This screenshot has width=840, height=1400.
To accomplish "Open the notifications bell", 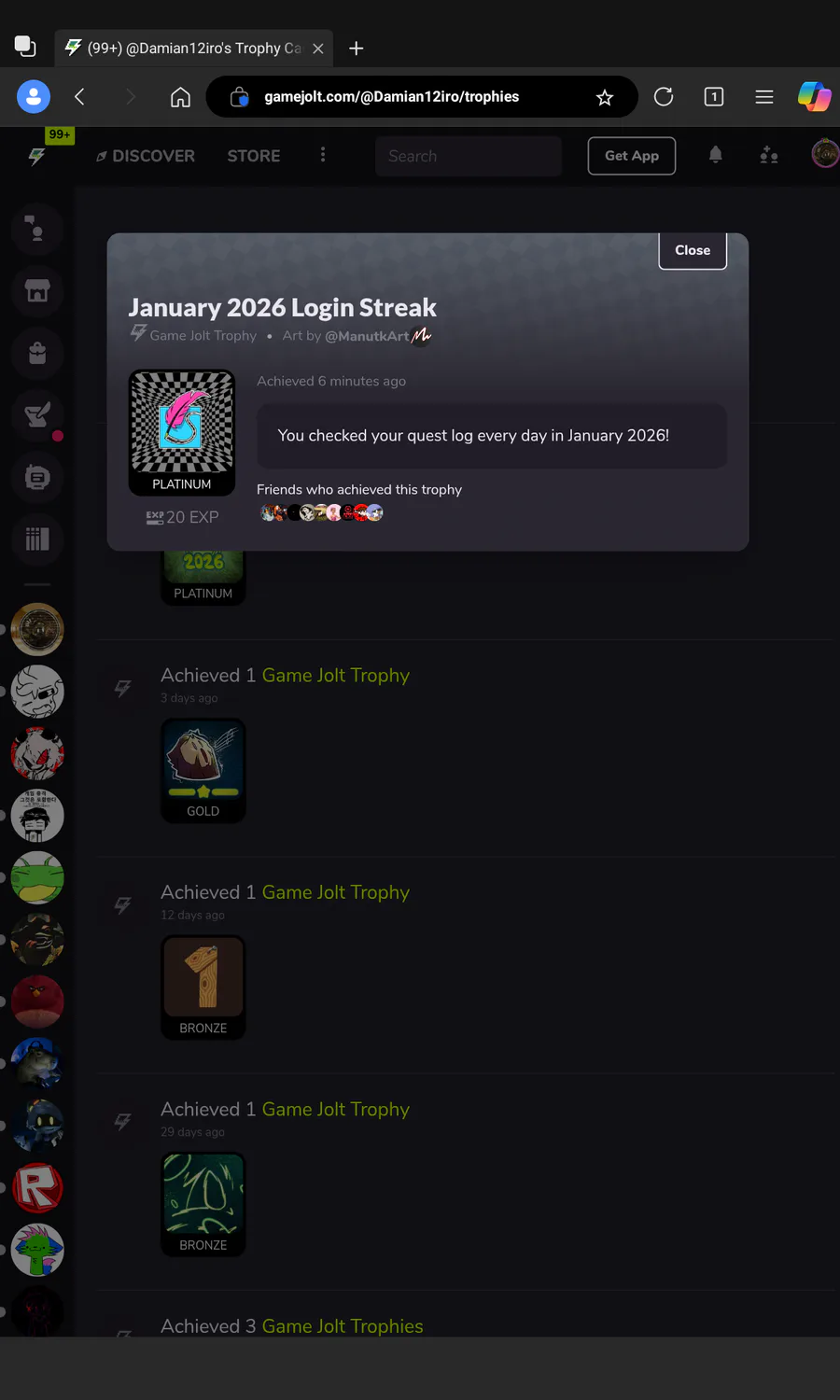I will pyautogui.click(x=716, y=155).
